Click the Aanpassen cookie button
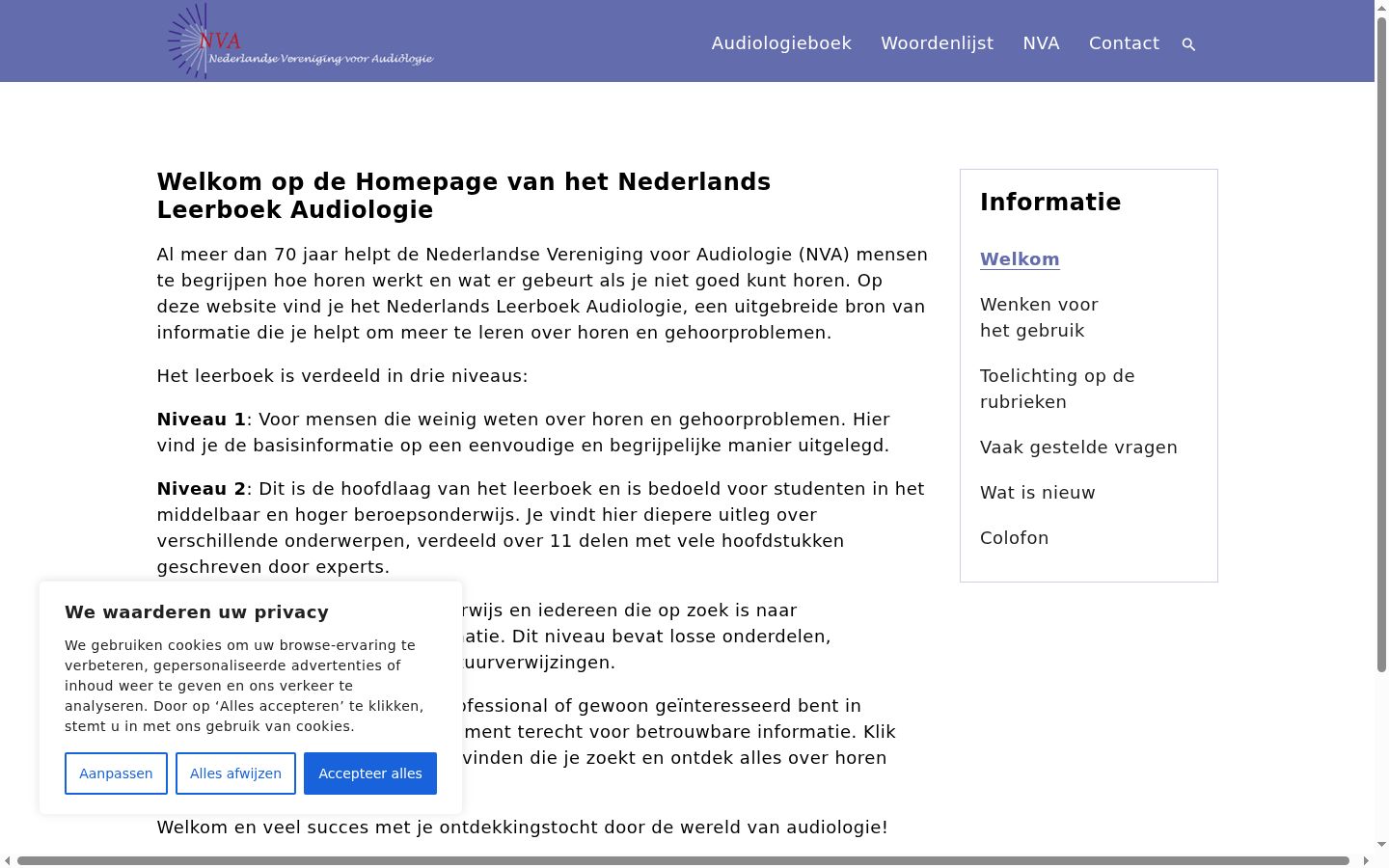This screenshot has height=868, width=1389. 116,773
